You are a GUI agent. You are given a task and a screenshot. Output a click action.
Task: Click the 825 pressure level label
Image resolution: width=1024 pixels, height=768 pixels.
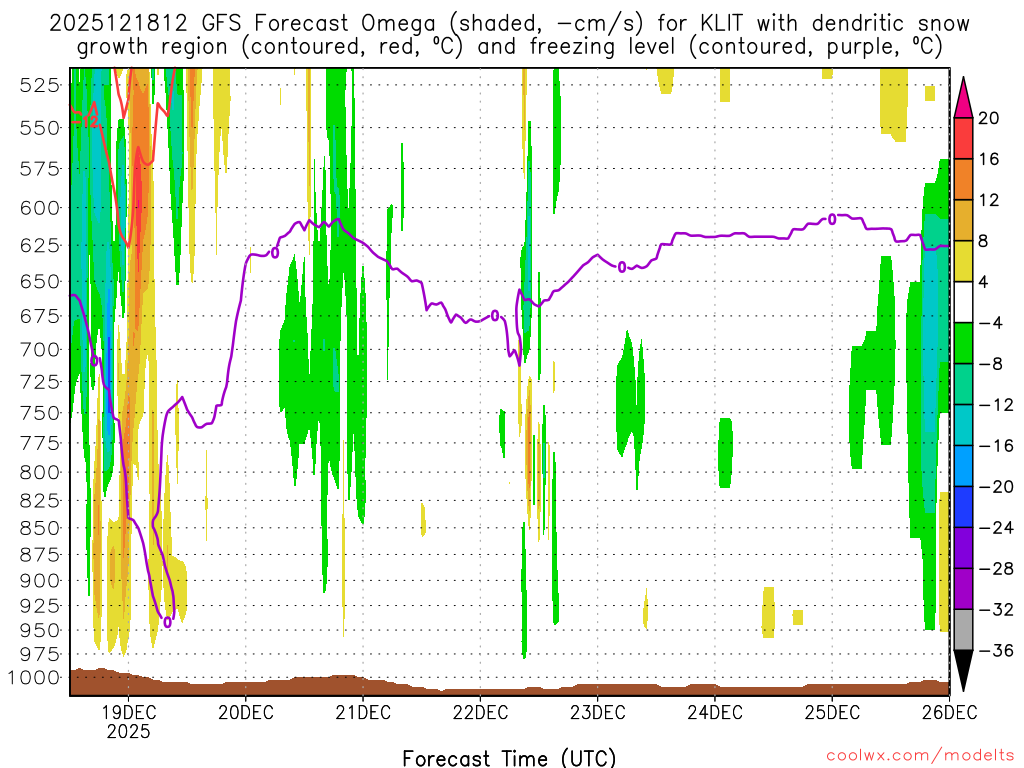tap(40, 500)
